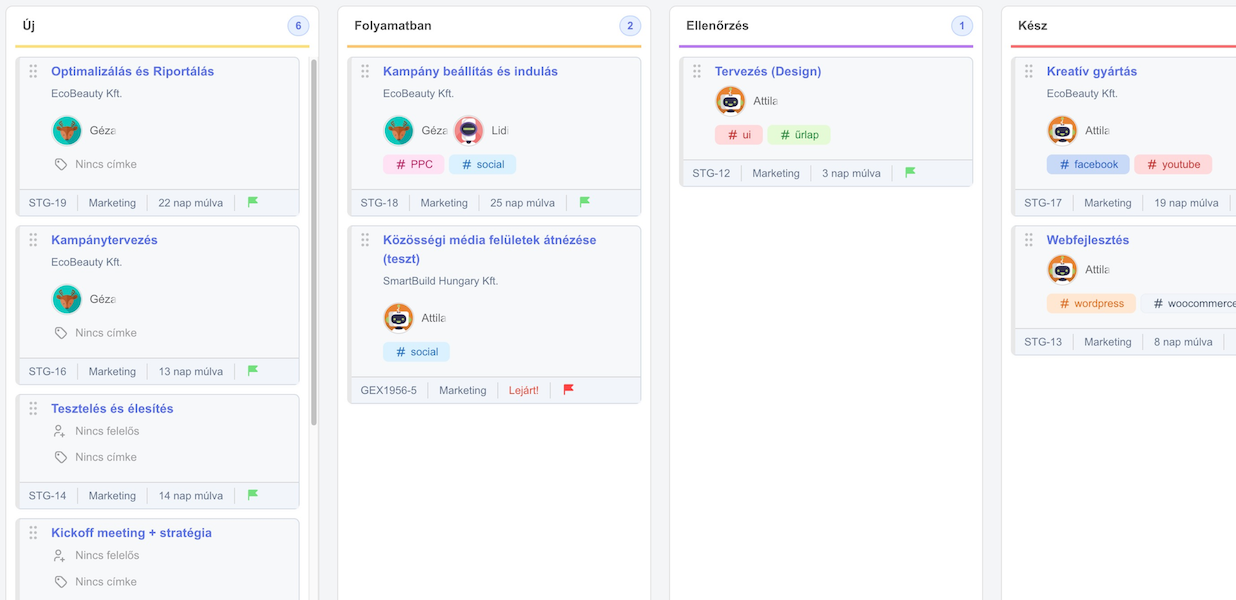1236x600 pixels.
Task: Click '3 nap múlva' due date
Action: (851, 174)
